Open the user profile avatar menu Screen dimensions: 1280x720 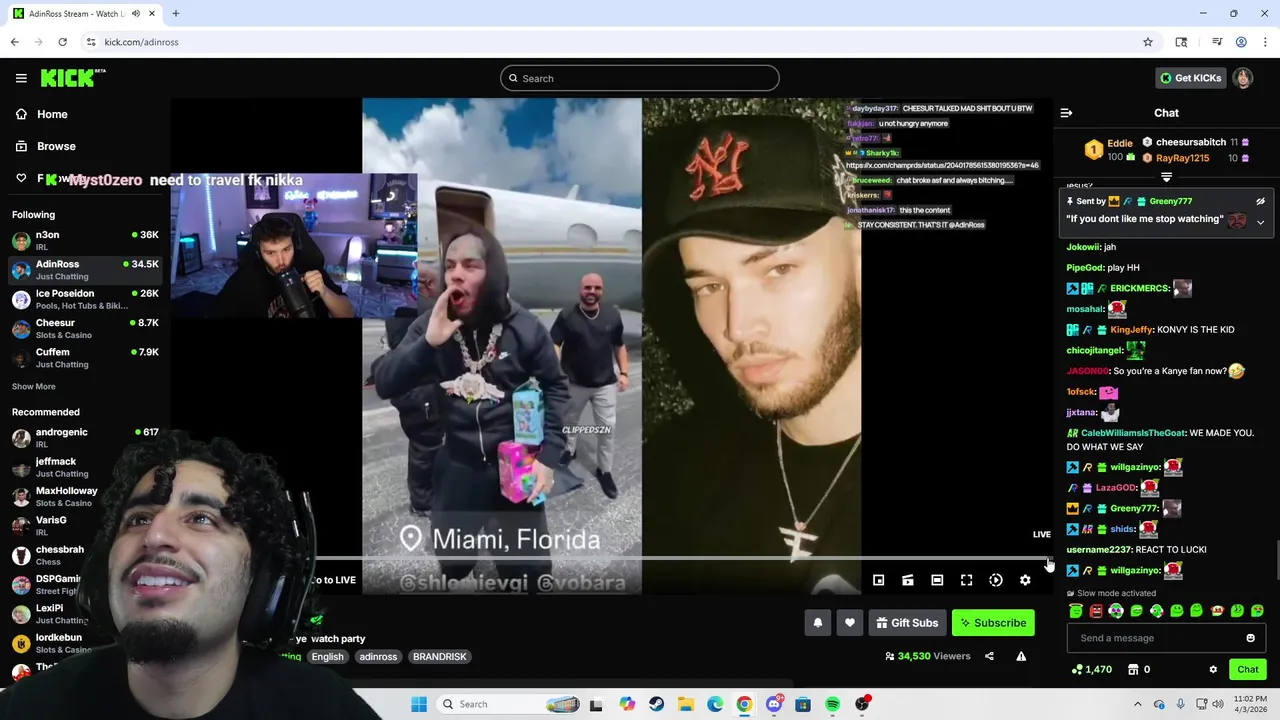pos(1242,78)
